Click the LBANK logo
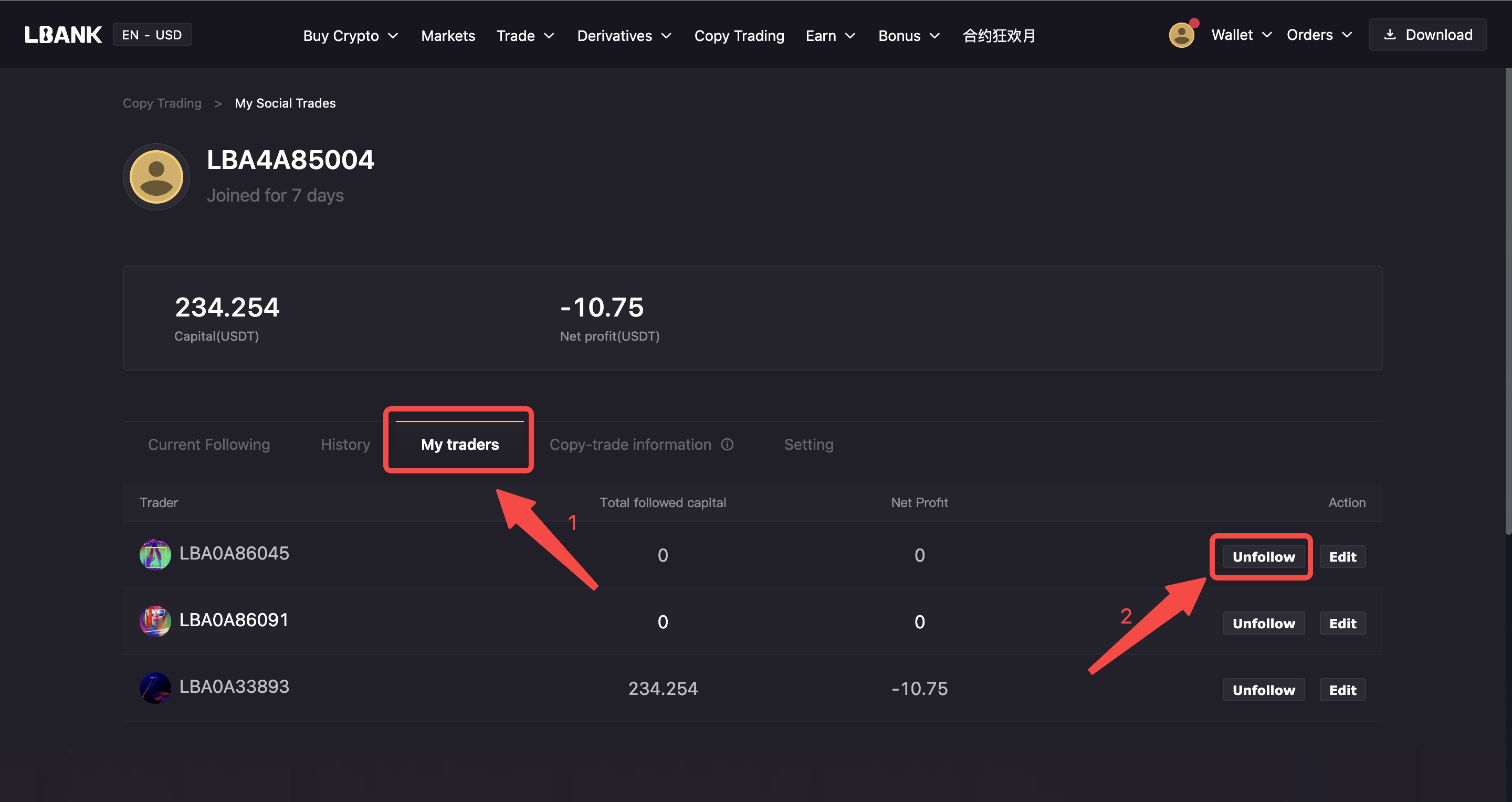 coord(64,35)
